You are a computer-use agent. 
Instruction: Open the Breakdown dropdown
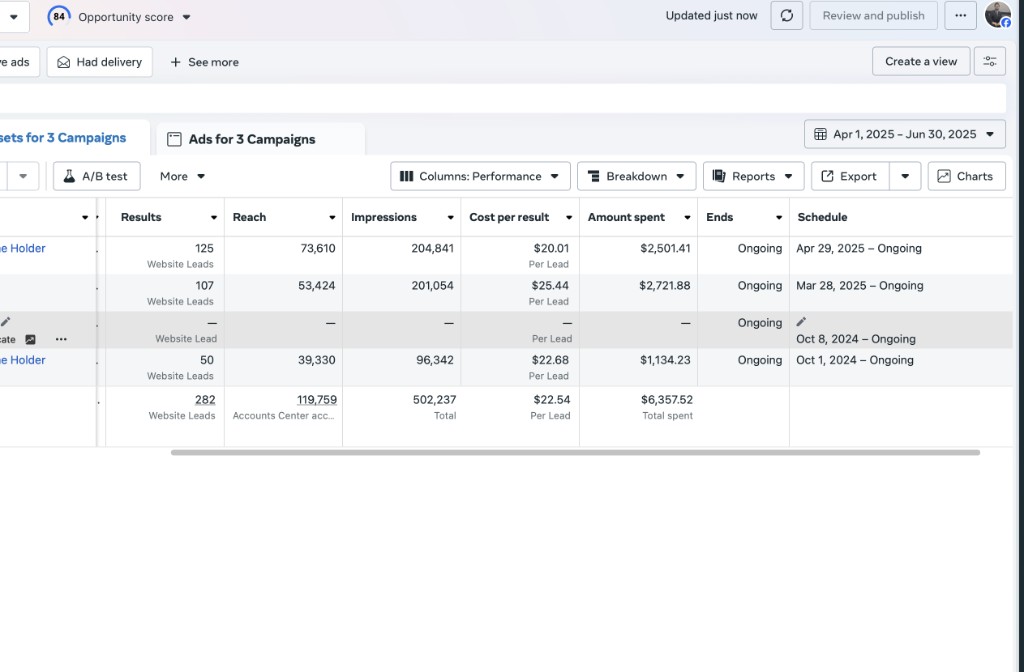636,176
